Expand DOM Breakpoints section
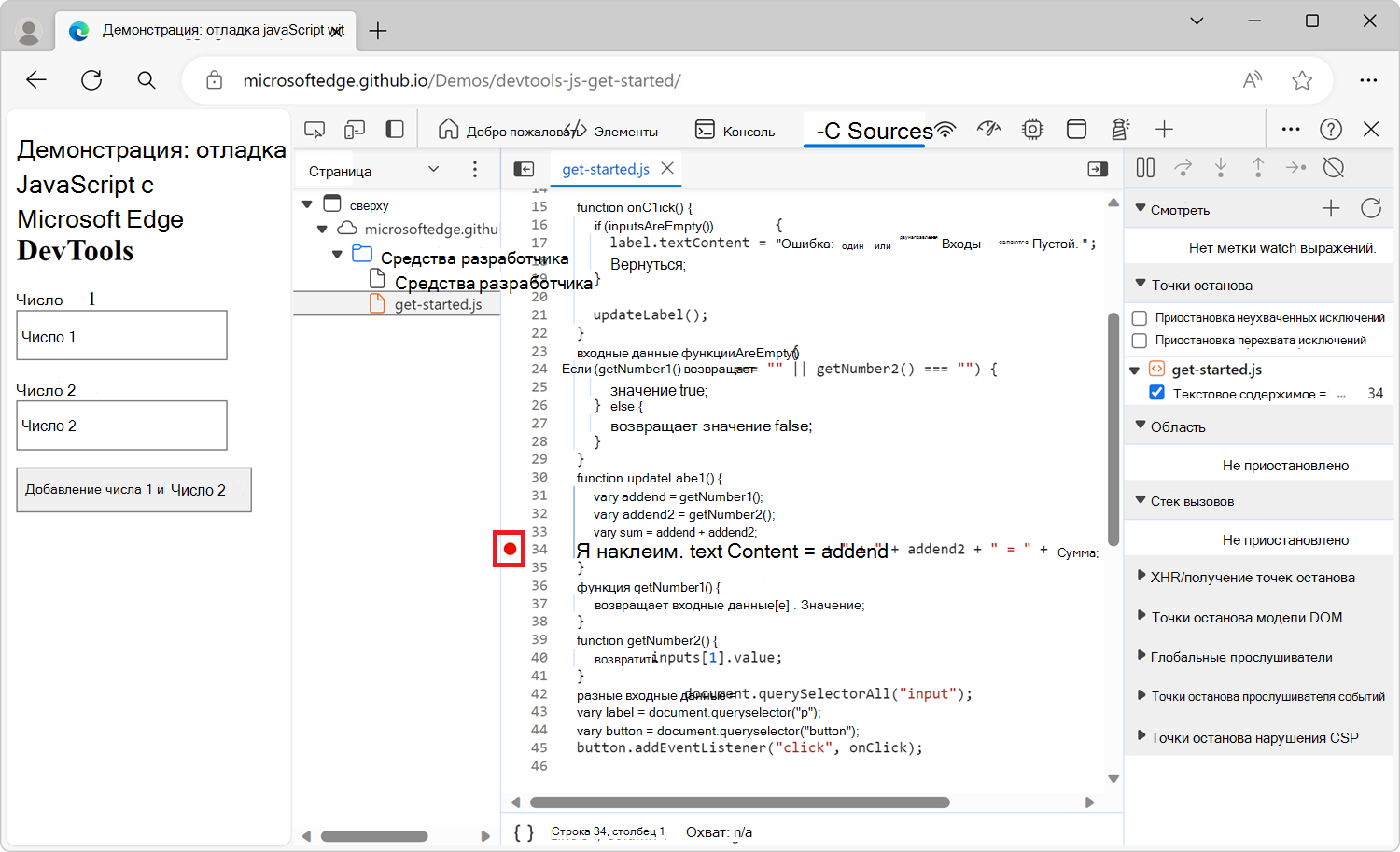Viewport: 1400px width, 852px height. [1141, 615]
